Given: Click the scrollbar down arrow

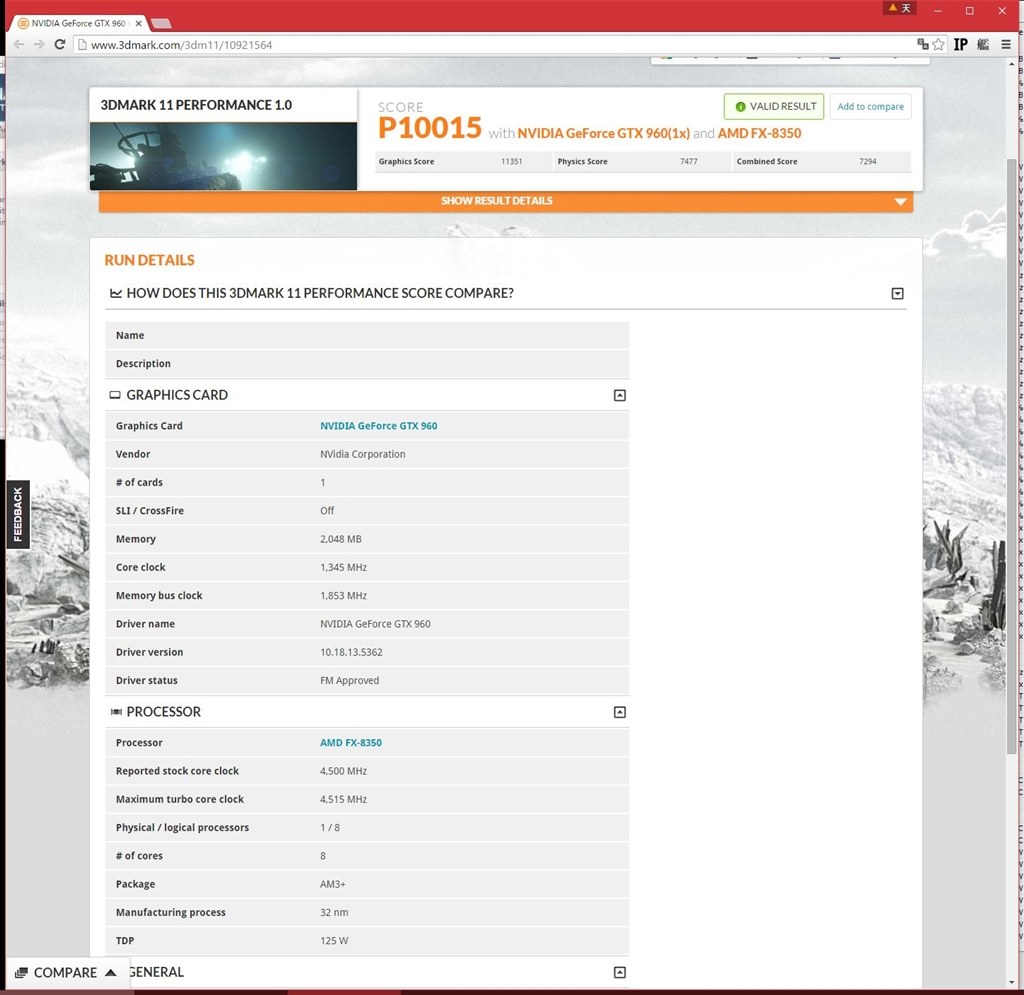Looking at the screenshot, I should click(x=1012, y=983).
